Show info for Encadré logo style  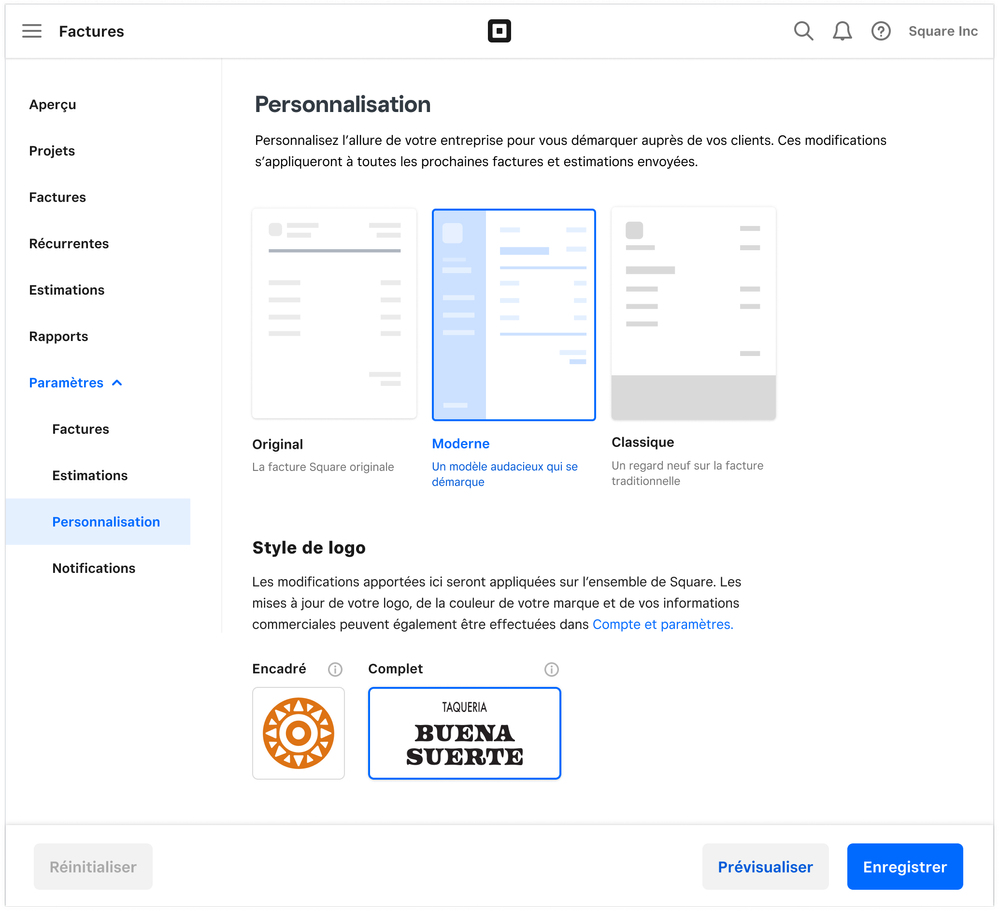coord(335,670)
